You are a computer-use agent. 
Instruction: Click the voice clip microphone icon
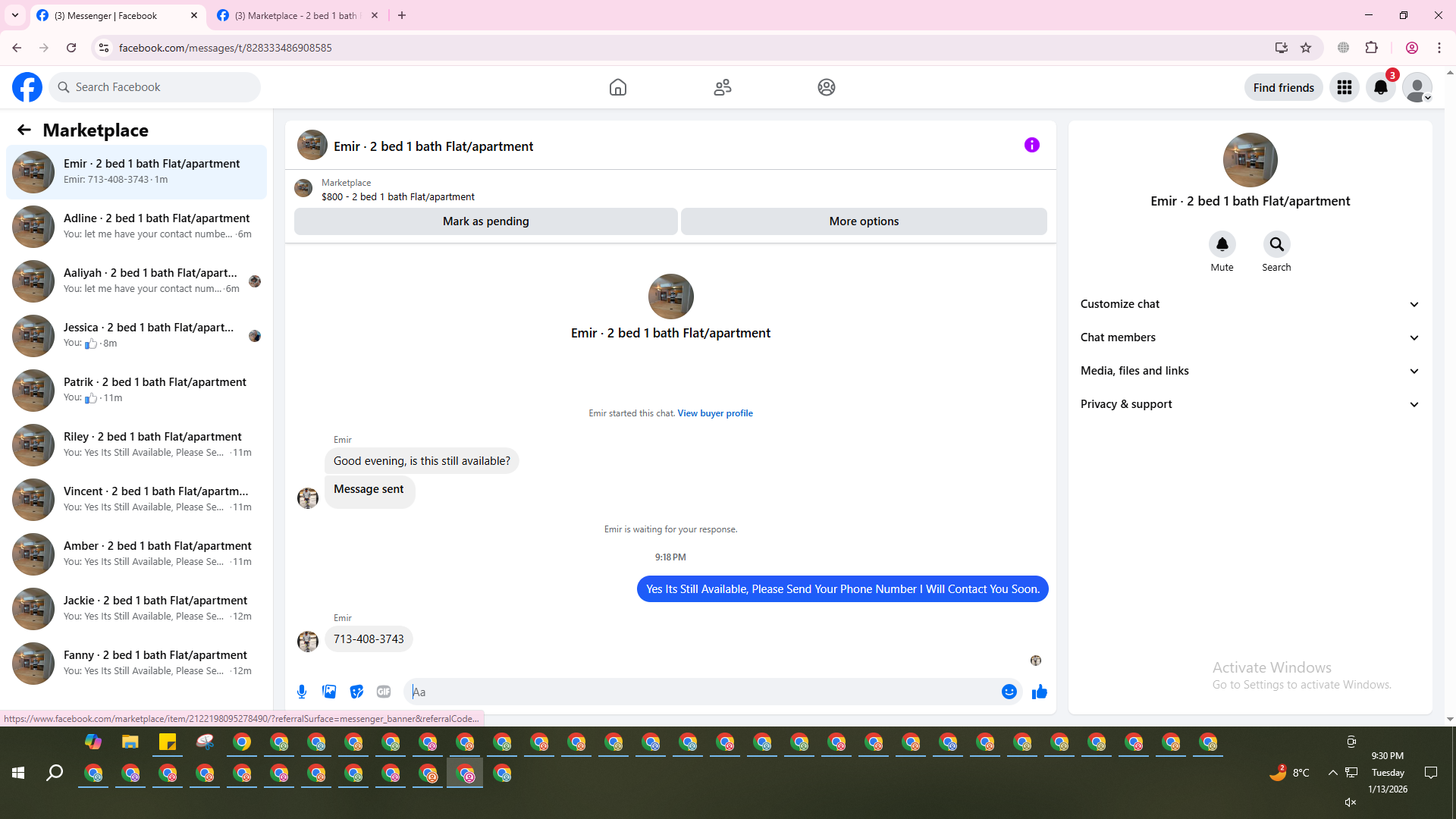[x=302, y=692]
